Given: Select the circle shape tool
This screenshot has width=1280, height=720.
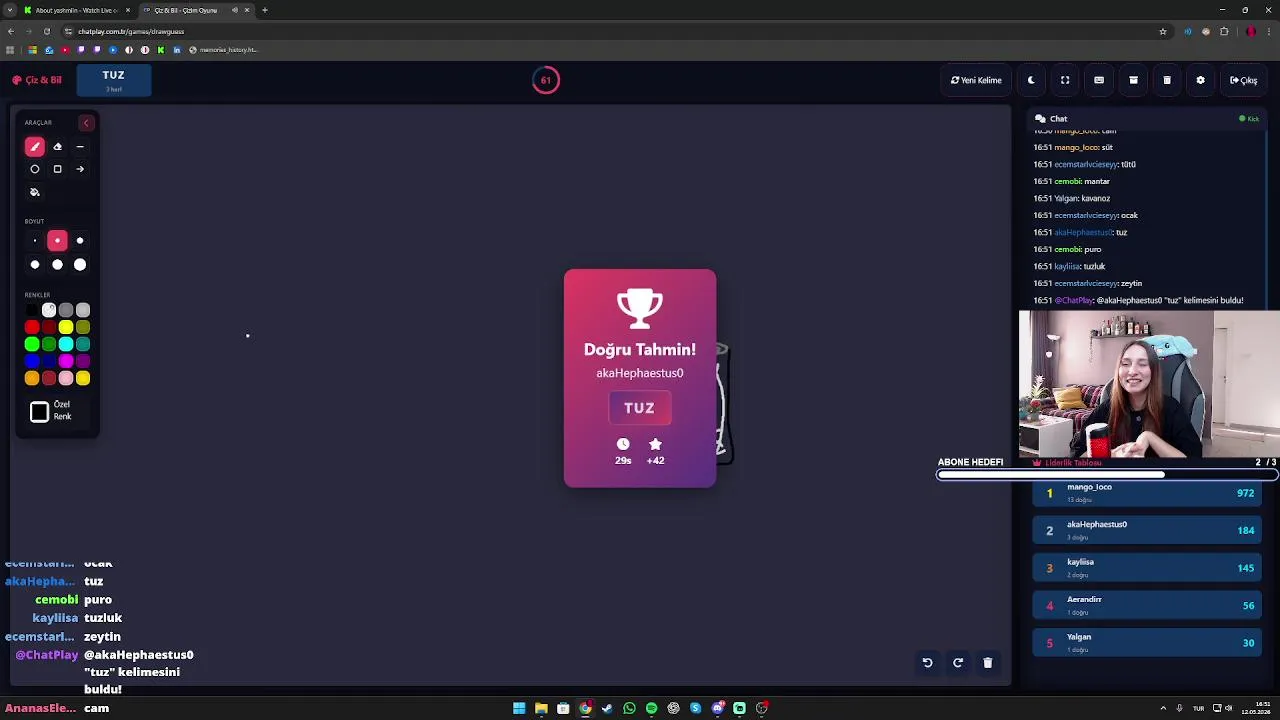Looking at the screenshot, I should coord(35,169).
